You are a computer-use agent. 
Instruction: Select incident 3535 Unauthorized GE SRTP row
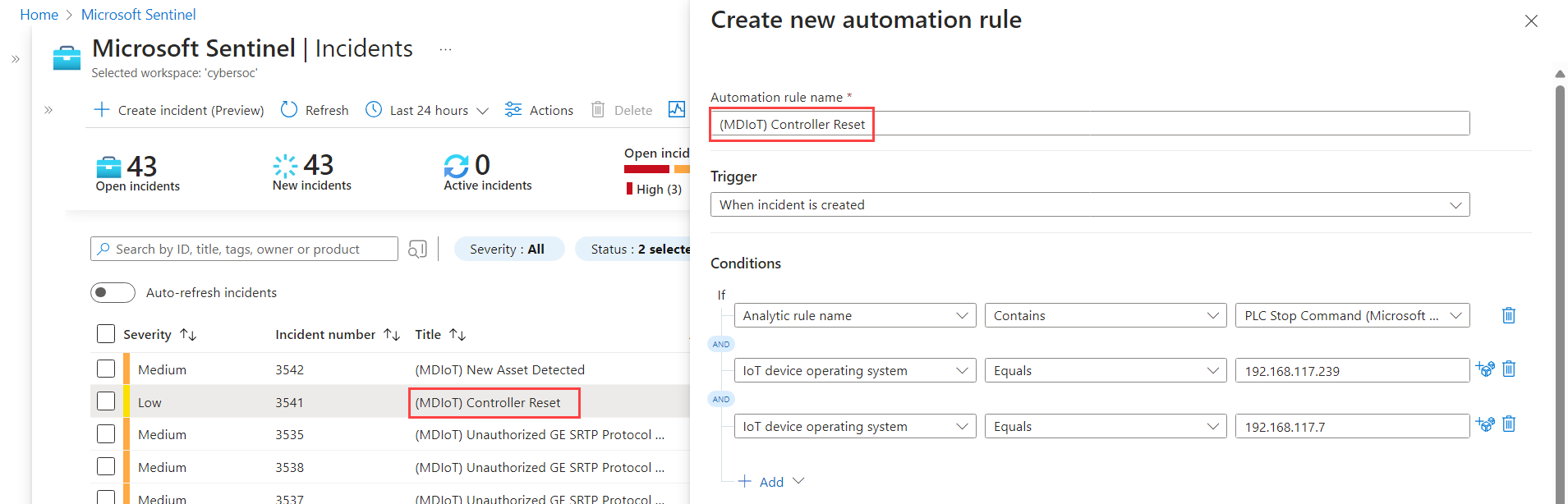(x=390, y=434)
